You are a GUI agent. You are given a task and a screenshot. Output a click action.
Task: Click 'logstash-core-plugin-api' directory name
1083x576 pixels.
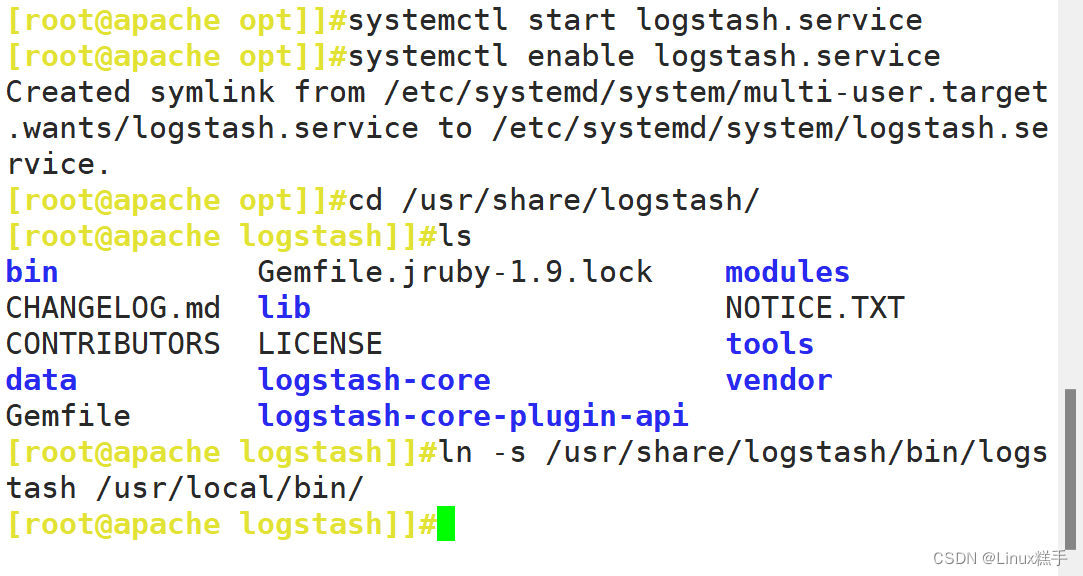click(473, 416)
